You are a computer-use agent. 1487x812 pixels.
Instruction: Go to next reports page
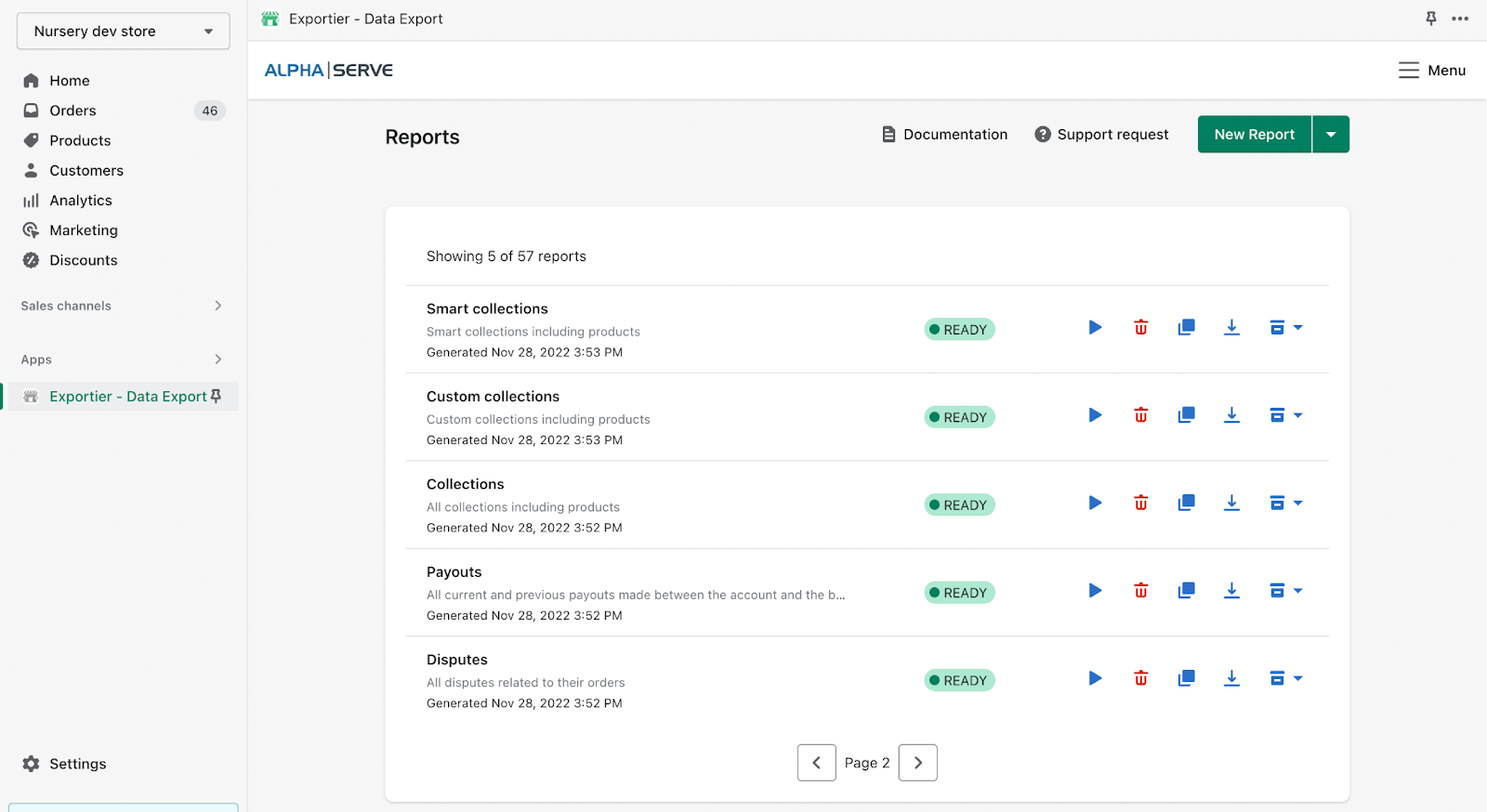(918, 763)
